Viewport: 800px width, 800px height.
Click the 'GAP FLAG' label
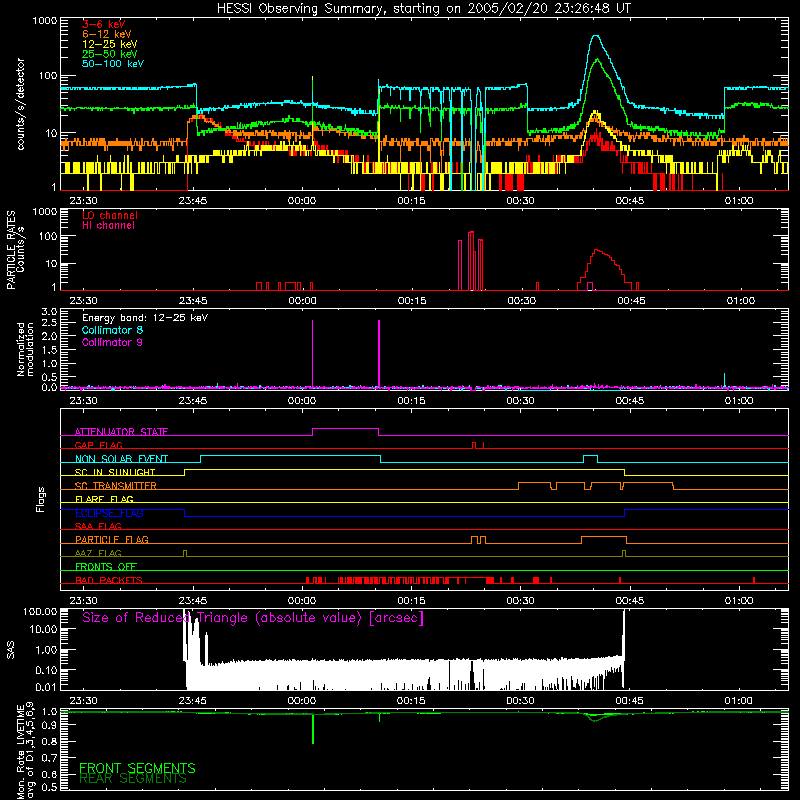[98, 445]
